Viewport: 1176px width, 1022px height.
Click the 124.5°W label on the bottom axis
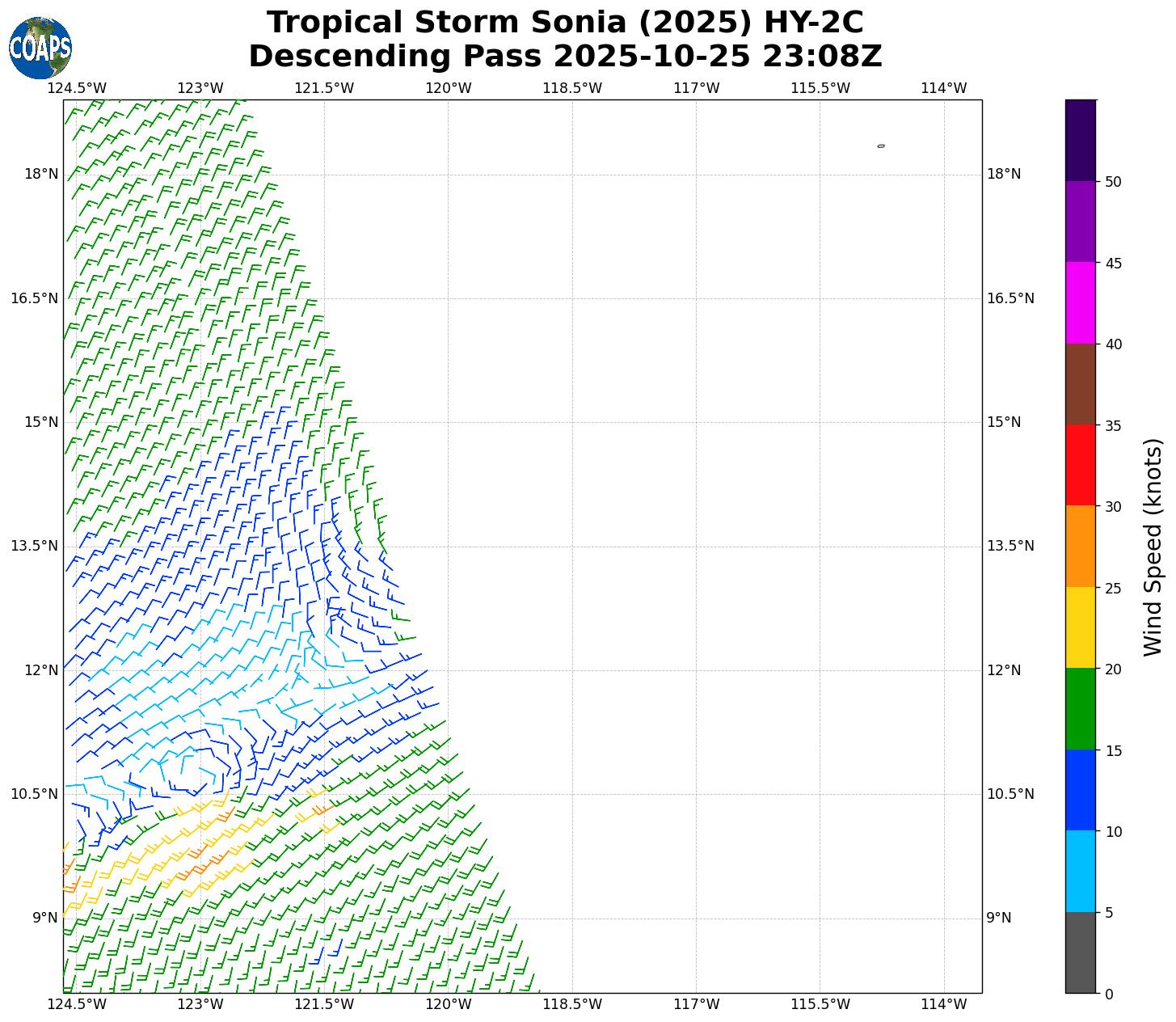point(77,1004)
